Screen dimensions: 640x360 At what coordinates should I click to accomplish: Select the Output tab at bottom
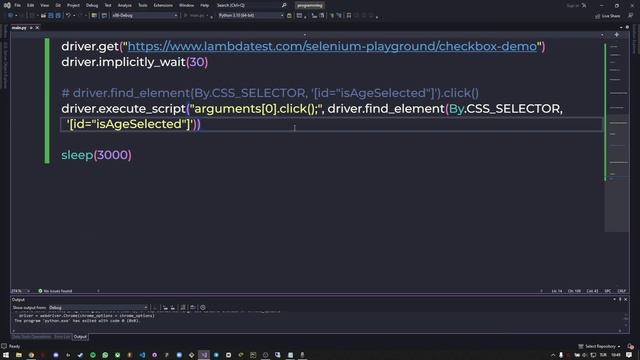(x=80, y=337)
